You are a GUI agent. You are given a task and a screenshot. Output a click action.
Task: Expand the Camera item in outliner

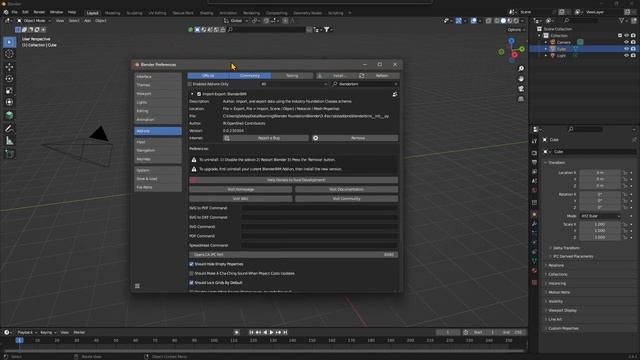[x=546, y=42]
